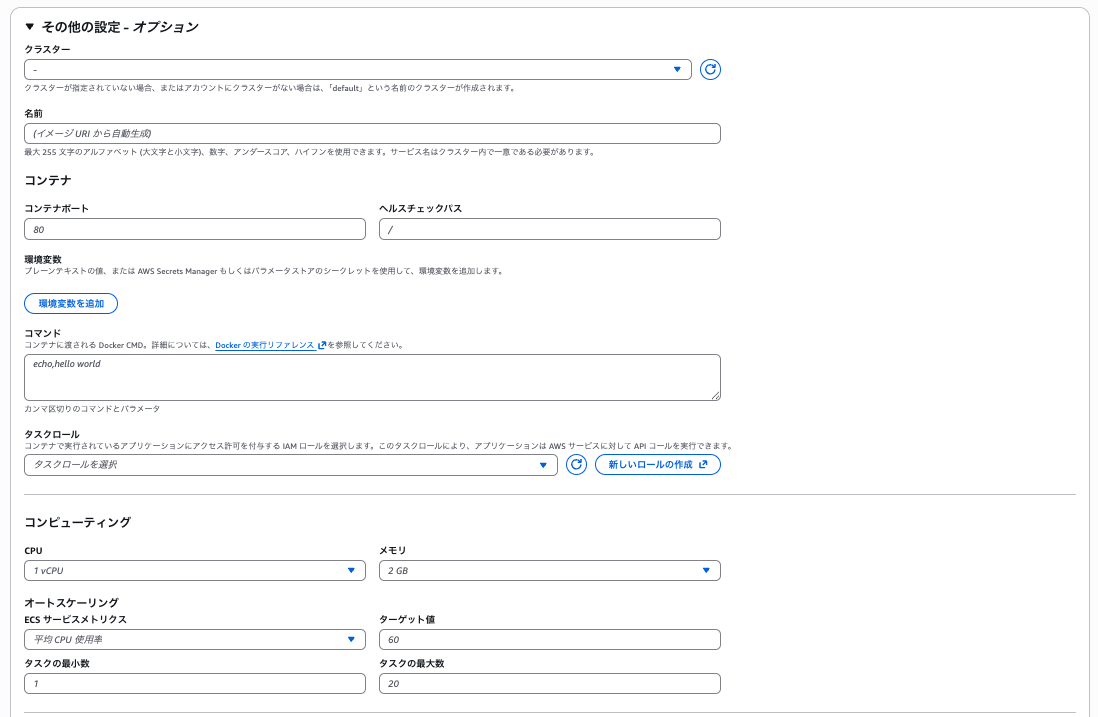Click the コマンド text area
This screenshot has height=717, width=1098.
pos(372,377)
